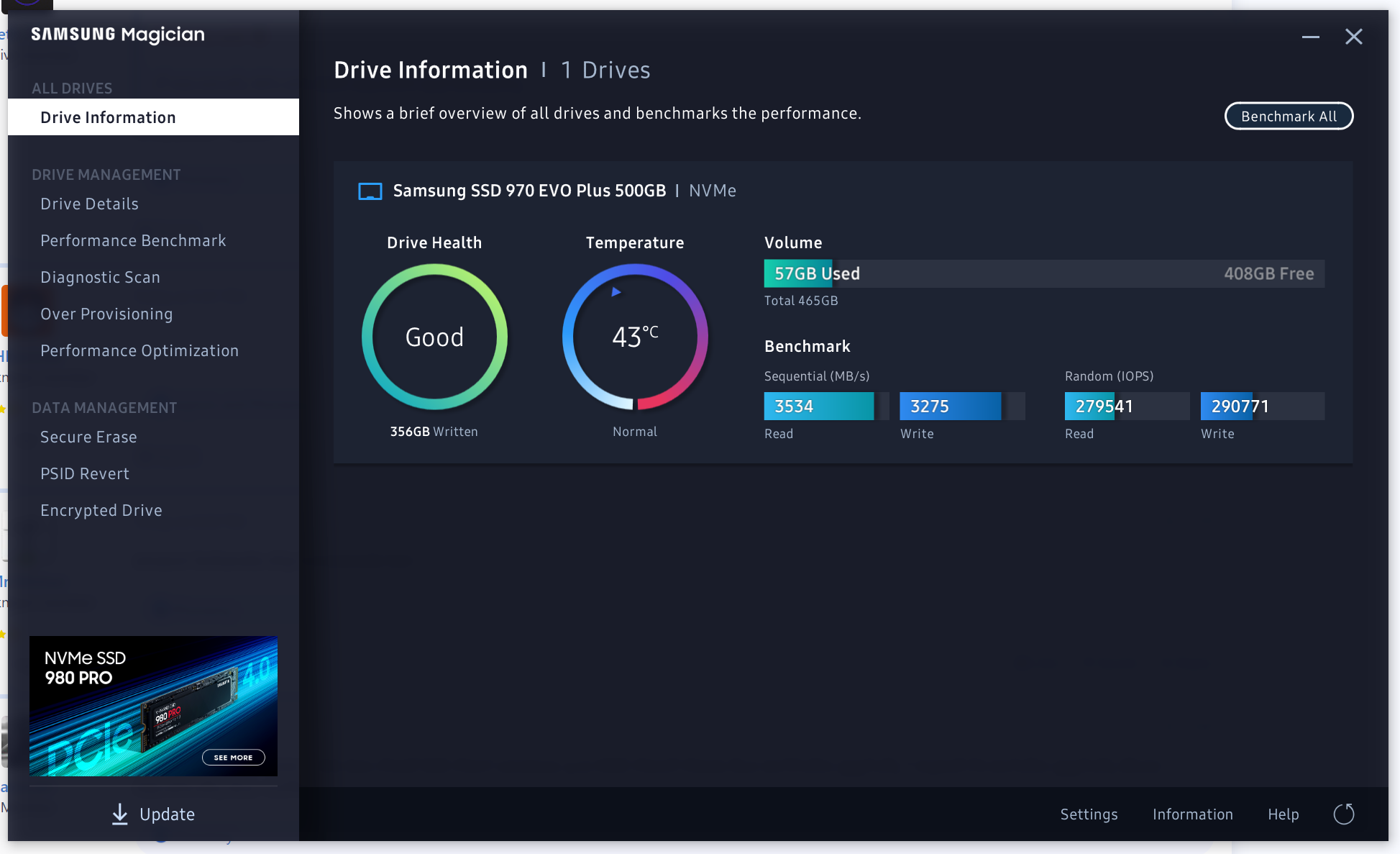This screenshot has height=854, width=1400.
Task: Click the DRIVE MANAGEMENT section header
Action: pyautogui.click(x=106, y=175)
